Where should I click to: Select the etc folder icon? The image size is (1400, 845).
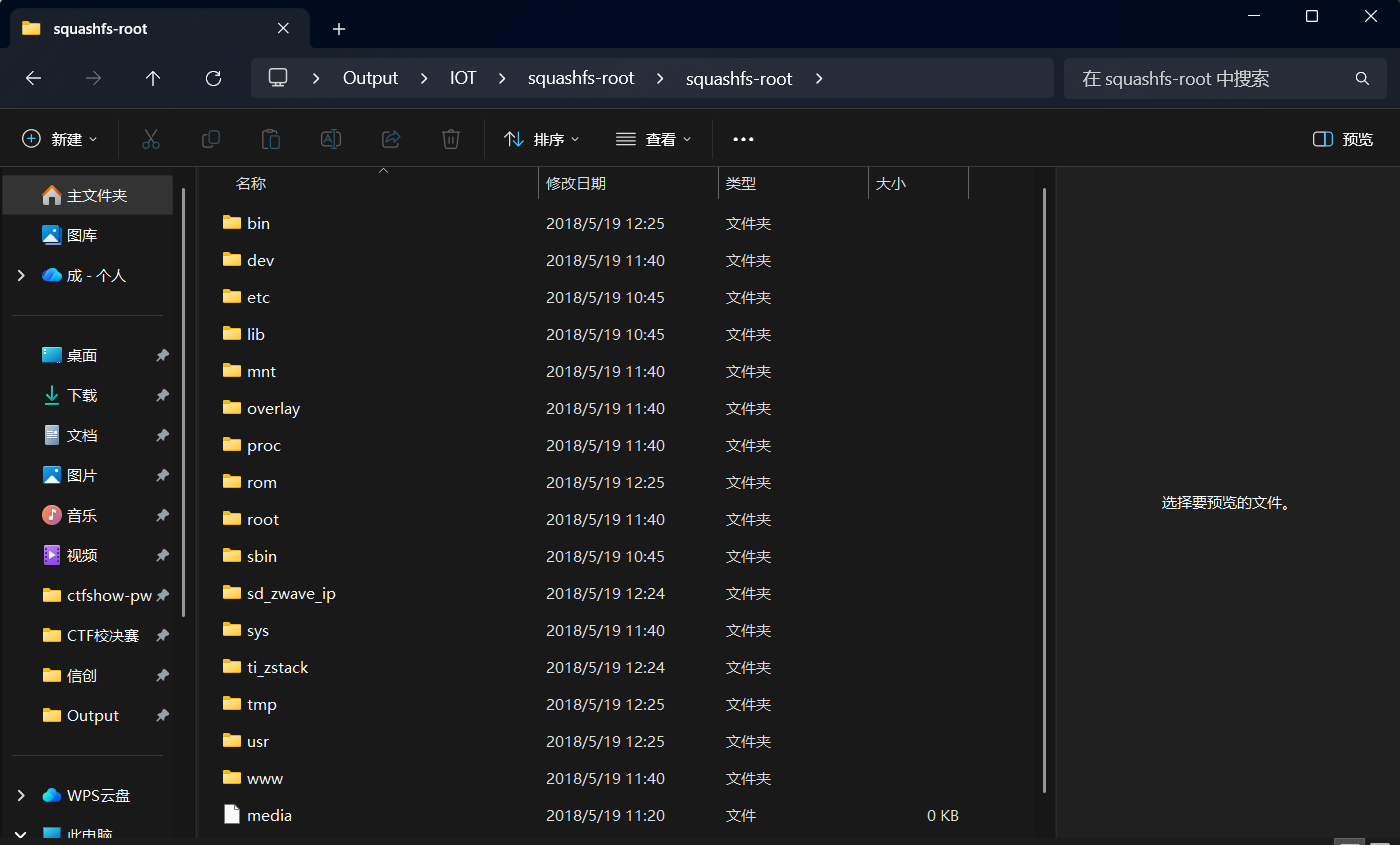pos(232,296)
